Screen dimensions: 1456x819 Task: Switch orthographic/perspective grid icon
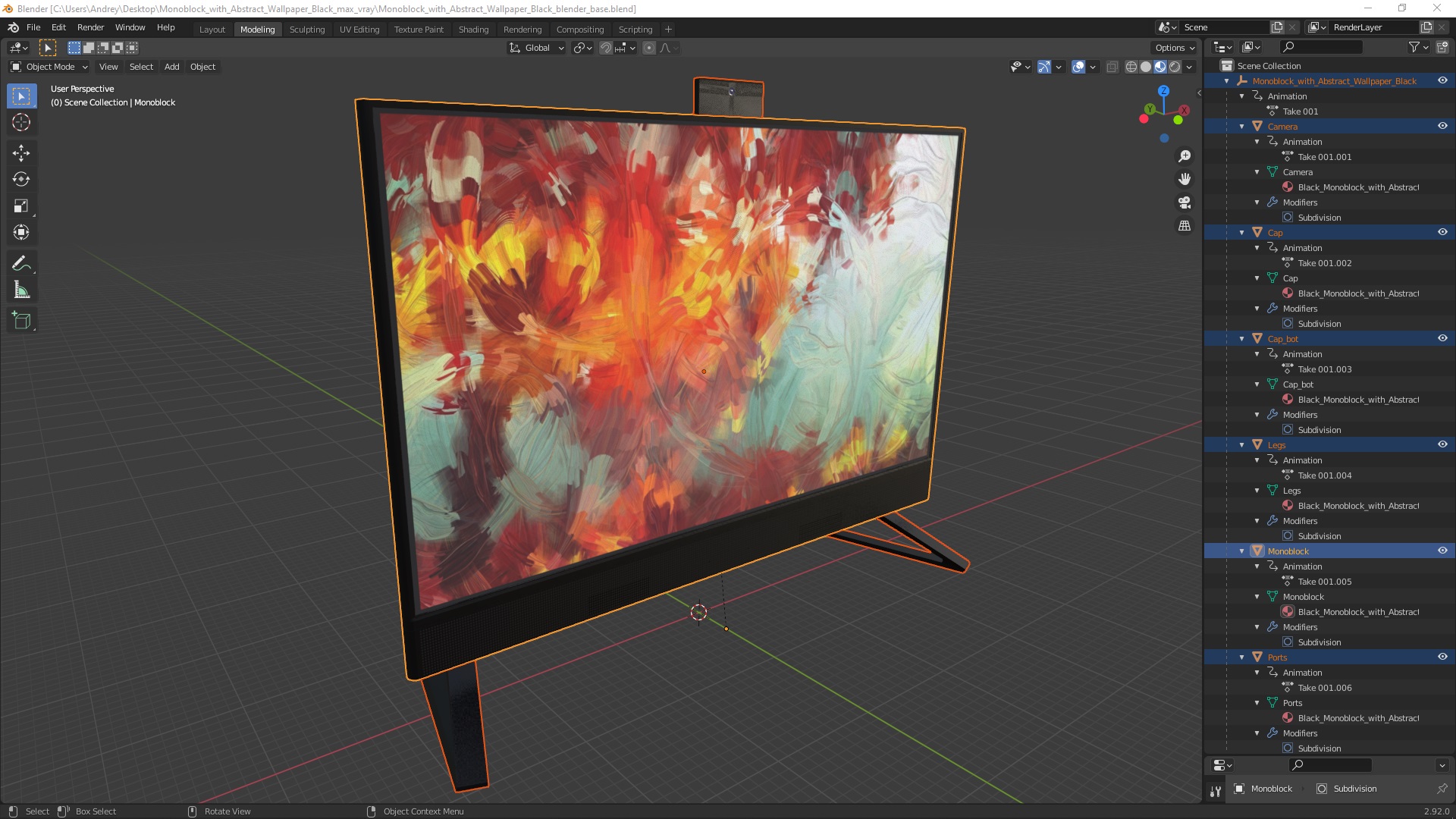coord(1185,226)
